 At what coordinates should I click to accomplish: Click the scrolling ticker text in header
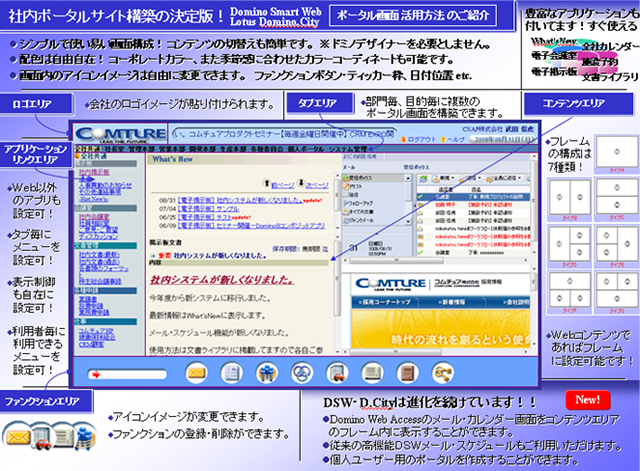[284, 133]
